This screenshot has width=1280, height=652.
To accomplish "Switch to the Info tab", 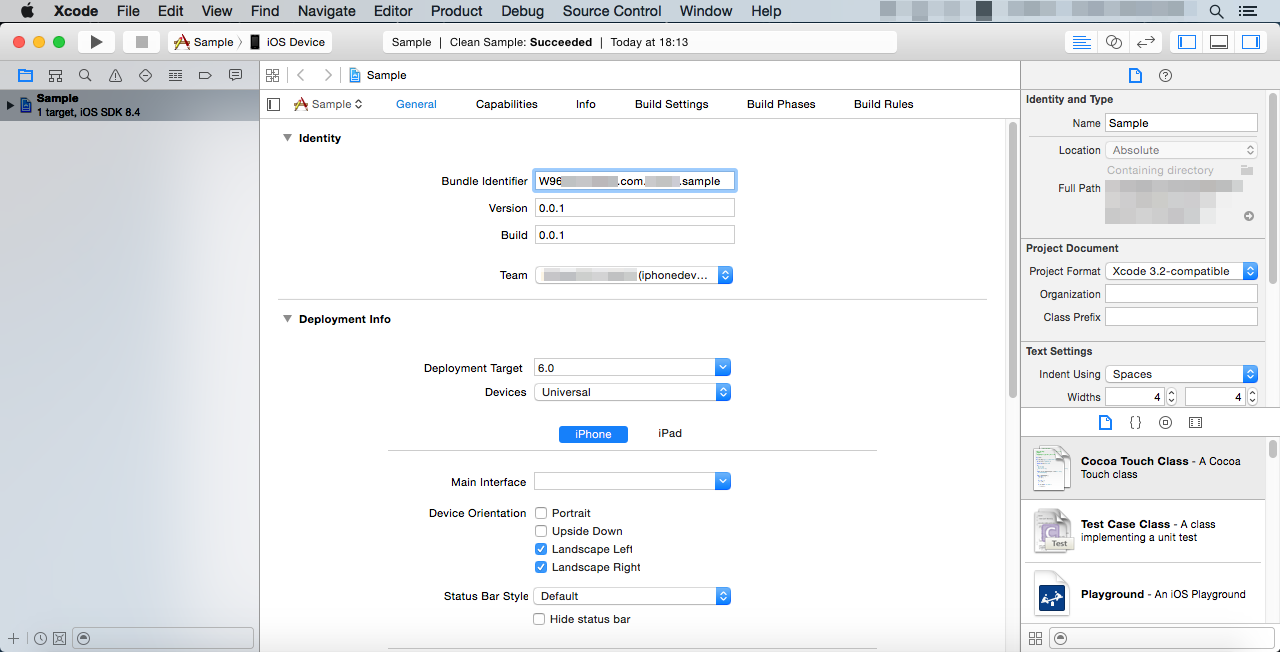I will point(586,104).
